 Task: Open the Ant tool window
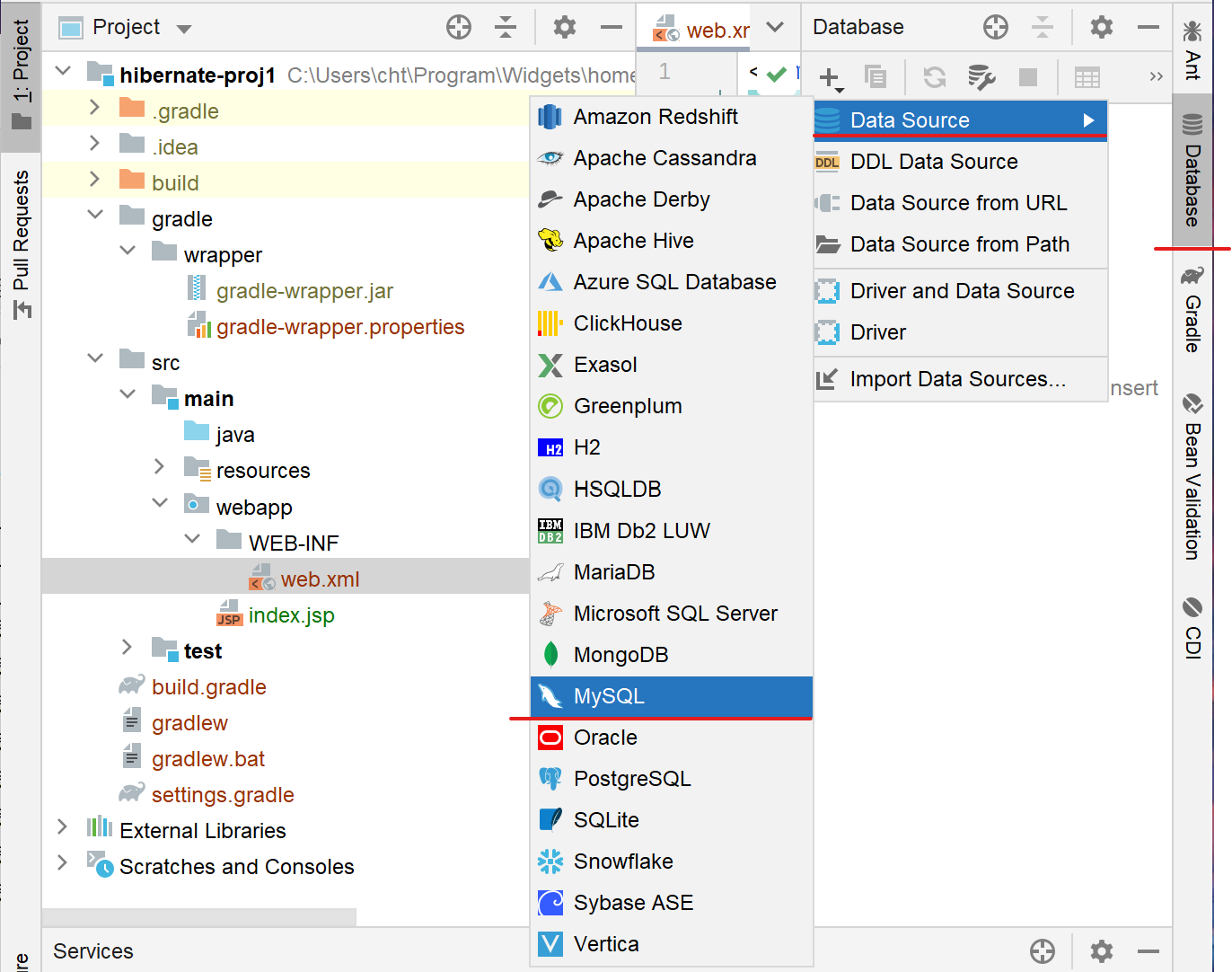1192,51
